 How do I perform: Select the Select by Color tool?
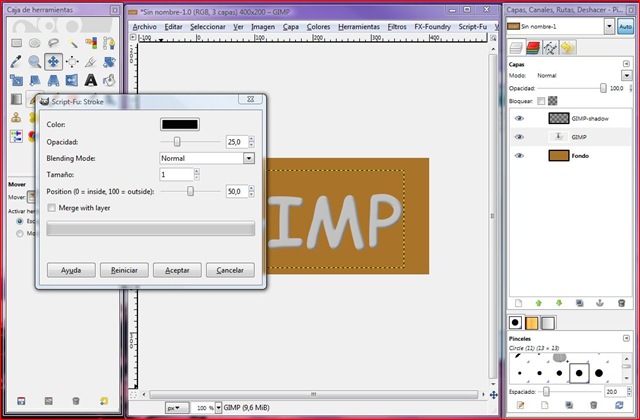91,43
